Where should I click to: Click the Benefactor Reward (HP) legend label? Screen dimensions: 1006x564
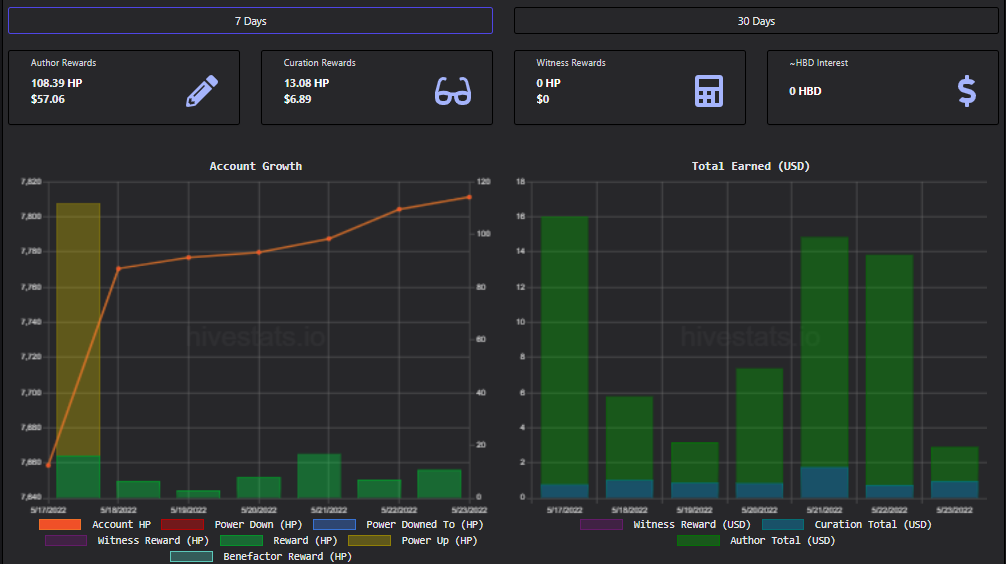point(287,556)
